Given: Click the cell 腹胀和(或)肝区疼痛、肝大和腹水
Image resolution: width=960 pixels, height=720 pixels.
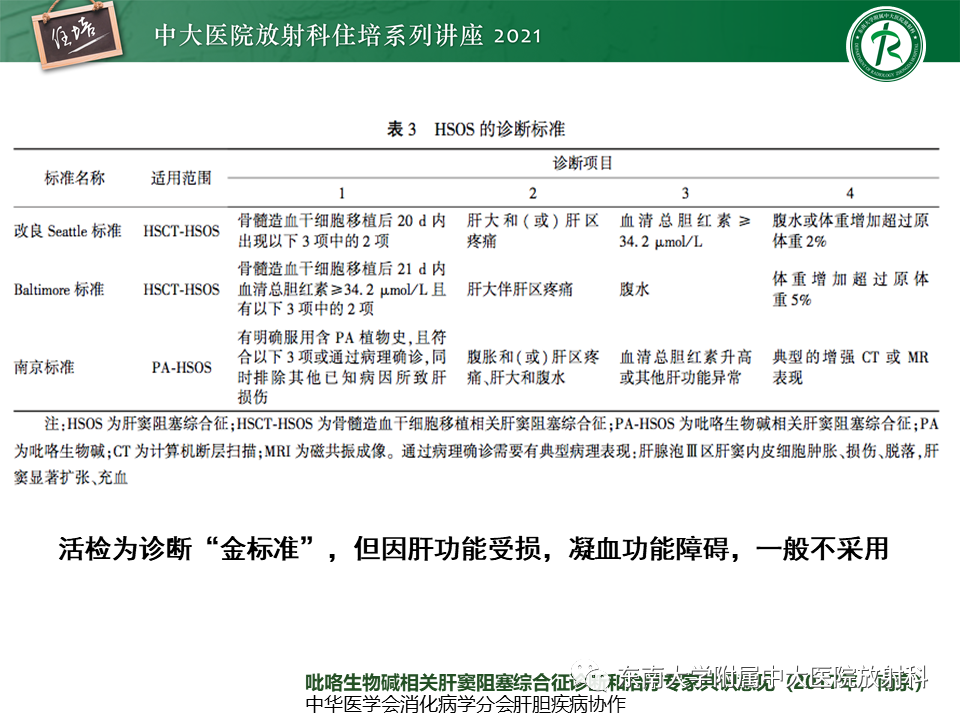Looking at the screenshot, I should 533,367.
